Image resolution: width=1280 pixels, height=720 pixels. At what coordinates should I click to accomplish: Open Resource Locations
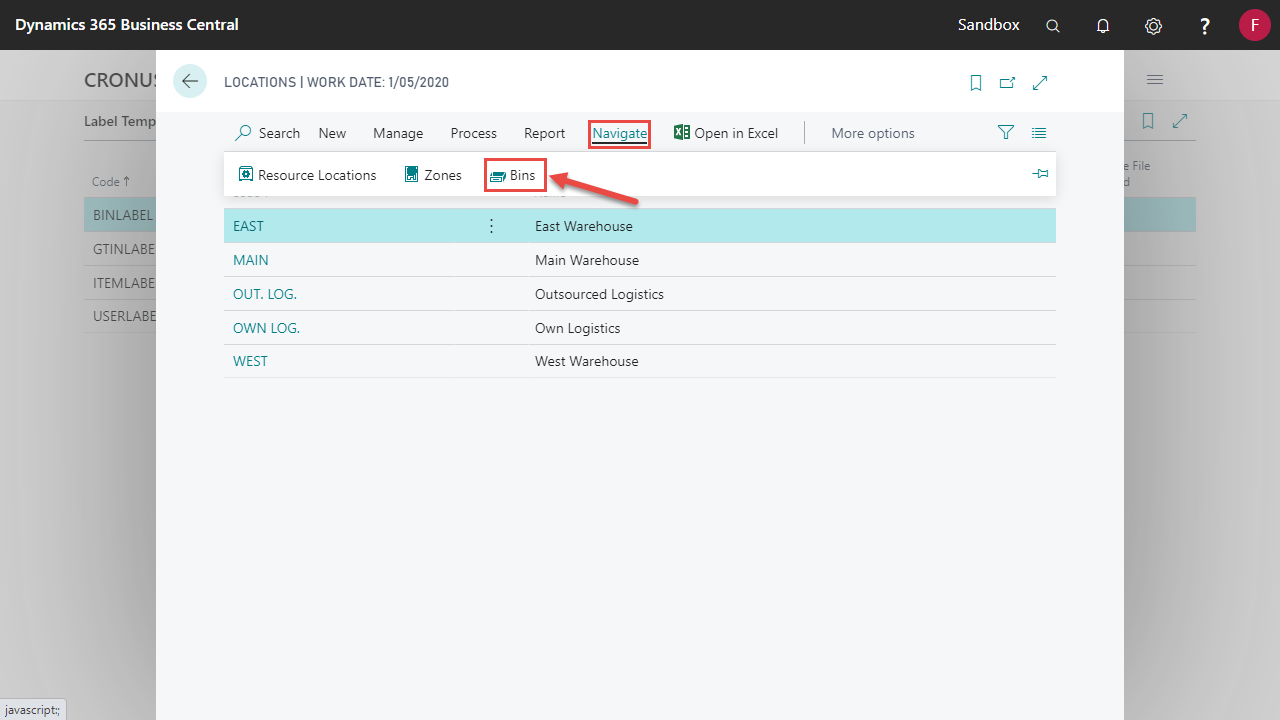[x=307, y=175]
